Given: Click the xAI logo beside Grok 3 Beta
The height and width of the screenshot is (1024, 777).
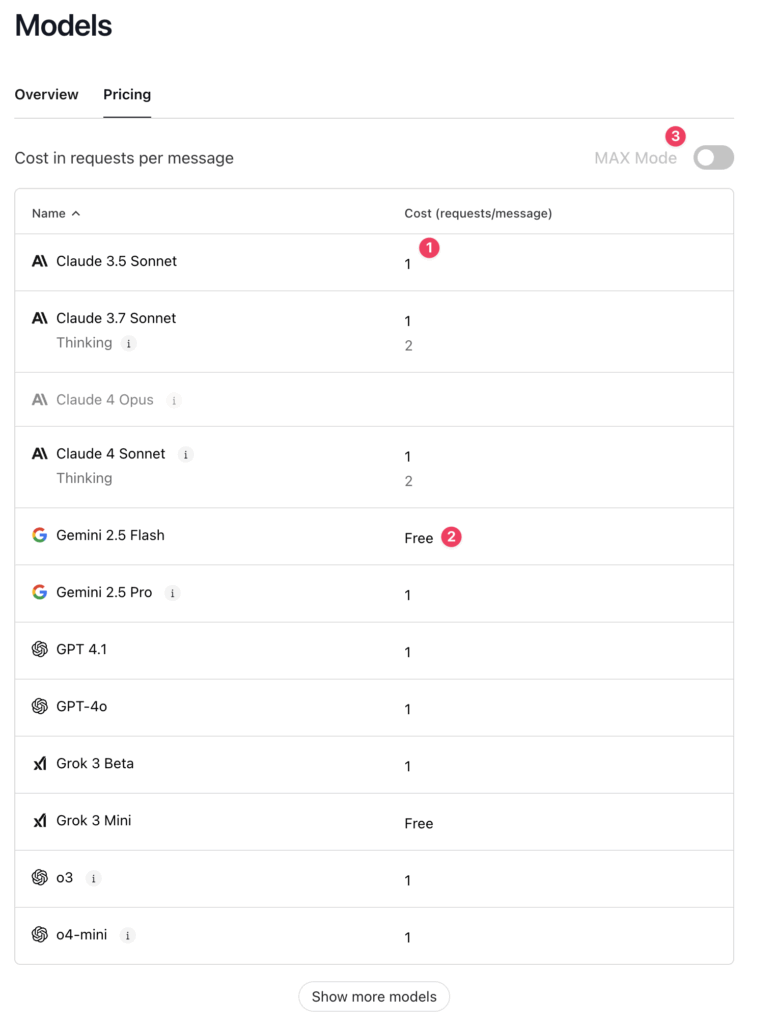Looking at the screenshot, I should (40, 763).
